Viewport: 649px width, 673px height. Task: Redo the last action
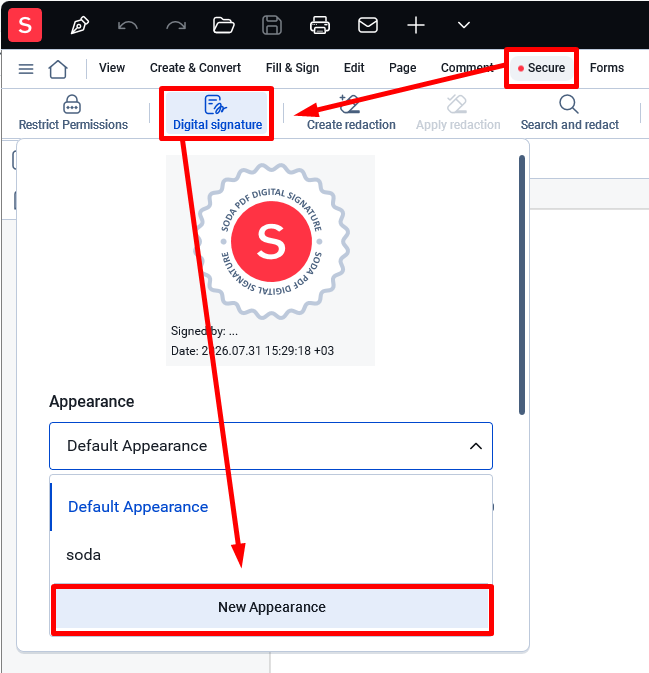tap(176, 26)
